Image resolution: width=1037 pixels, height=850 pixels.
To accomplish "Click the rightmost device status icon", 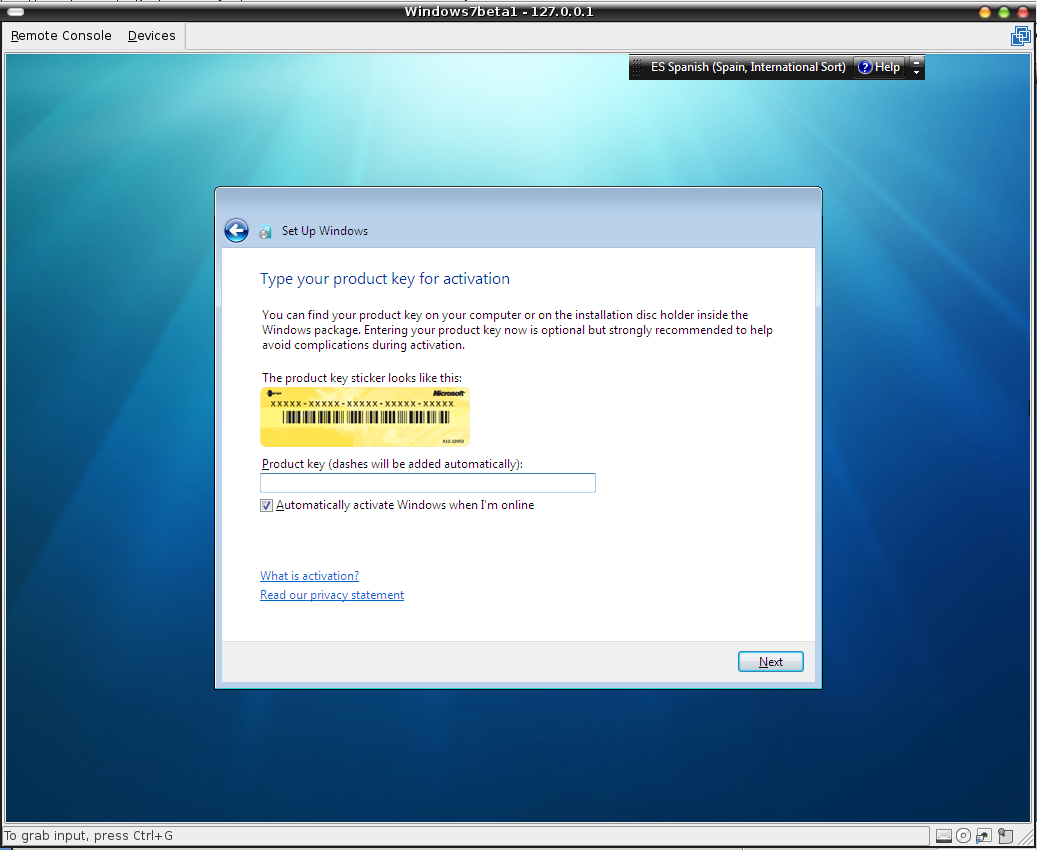I will tap(1005, 835).
